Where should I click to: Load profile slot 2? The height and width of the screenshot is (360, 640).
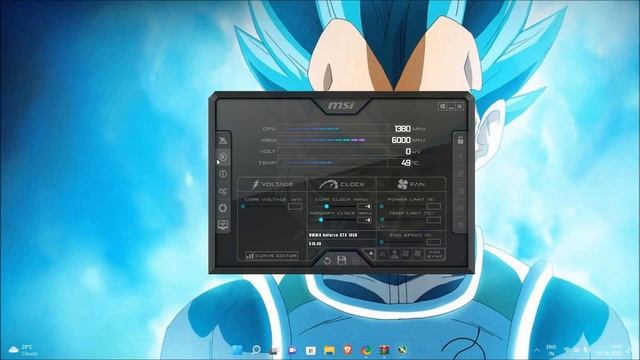(460, 174)
